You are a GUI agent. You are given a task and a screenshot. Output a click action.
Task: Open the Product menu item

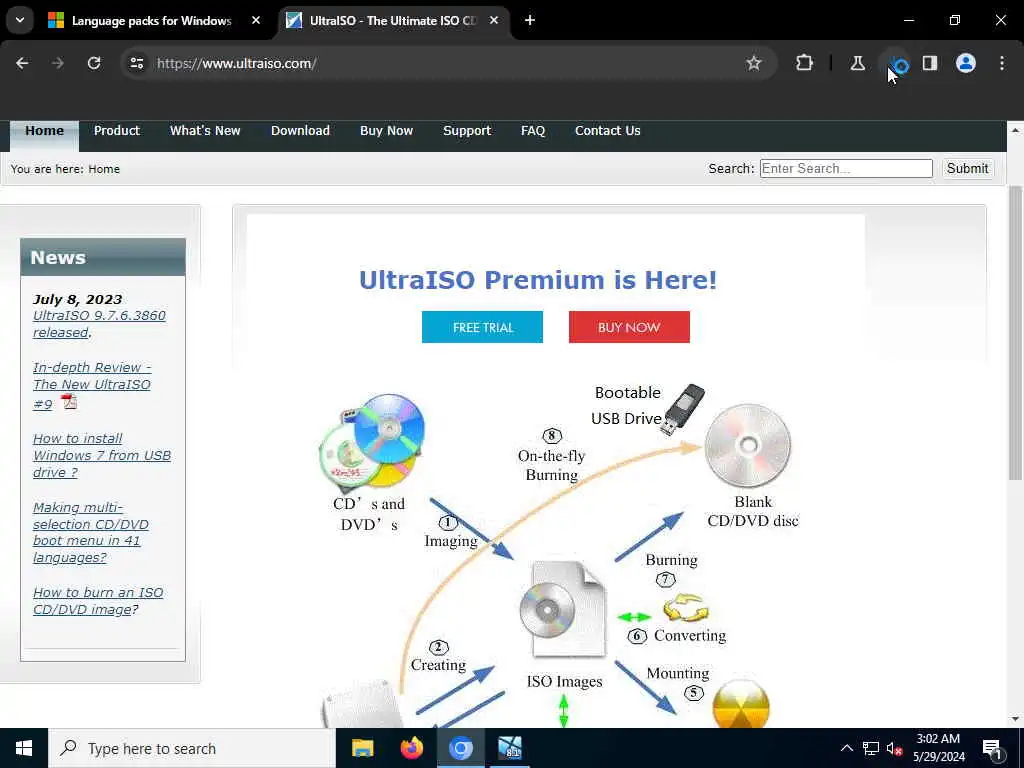(117, 131)
